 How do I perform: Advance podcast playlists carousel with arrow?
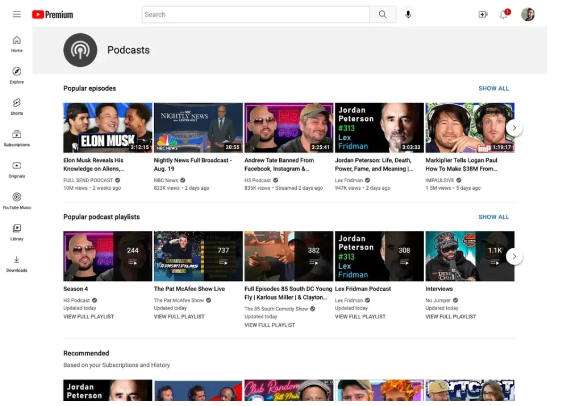(514, 256)
